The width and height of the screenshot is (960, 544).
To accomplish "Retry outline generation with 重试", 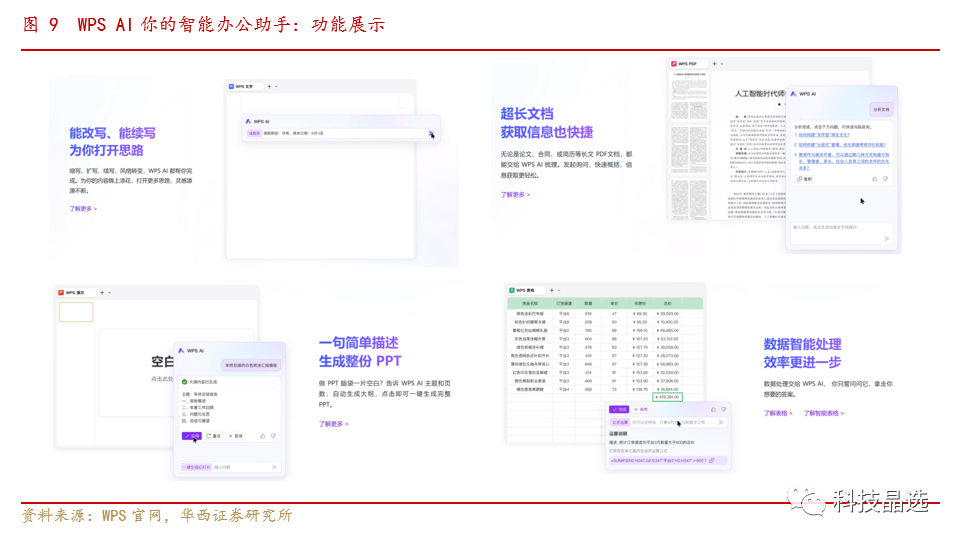I will (214, 436).
